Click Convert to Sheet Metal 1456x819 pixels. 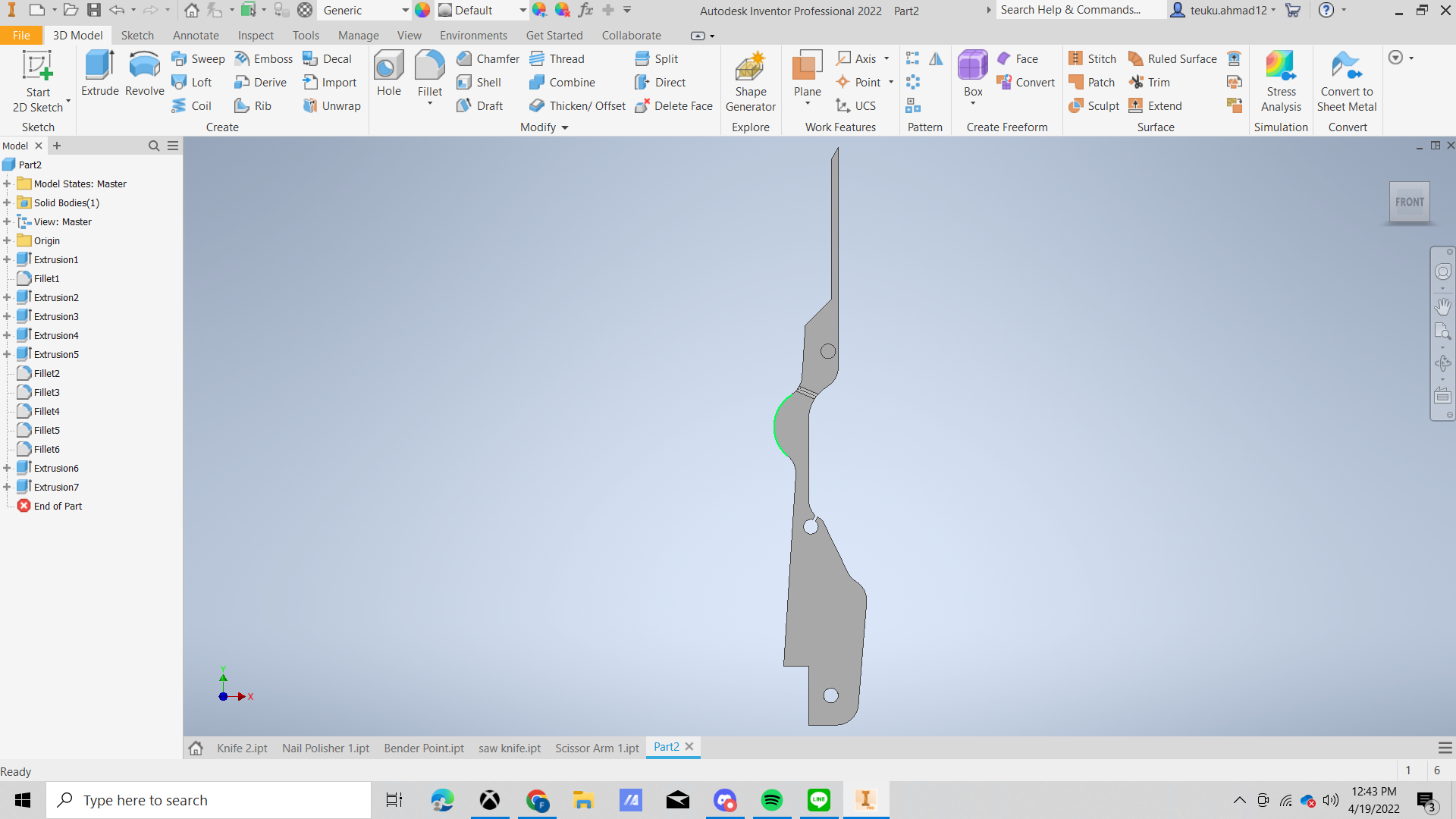[x=1346, y=82]
